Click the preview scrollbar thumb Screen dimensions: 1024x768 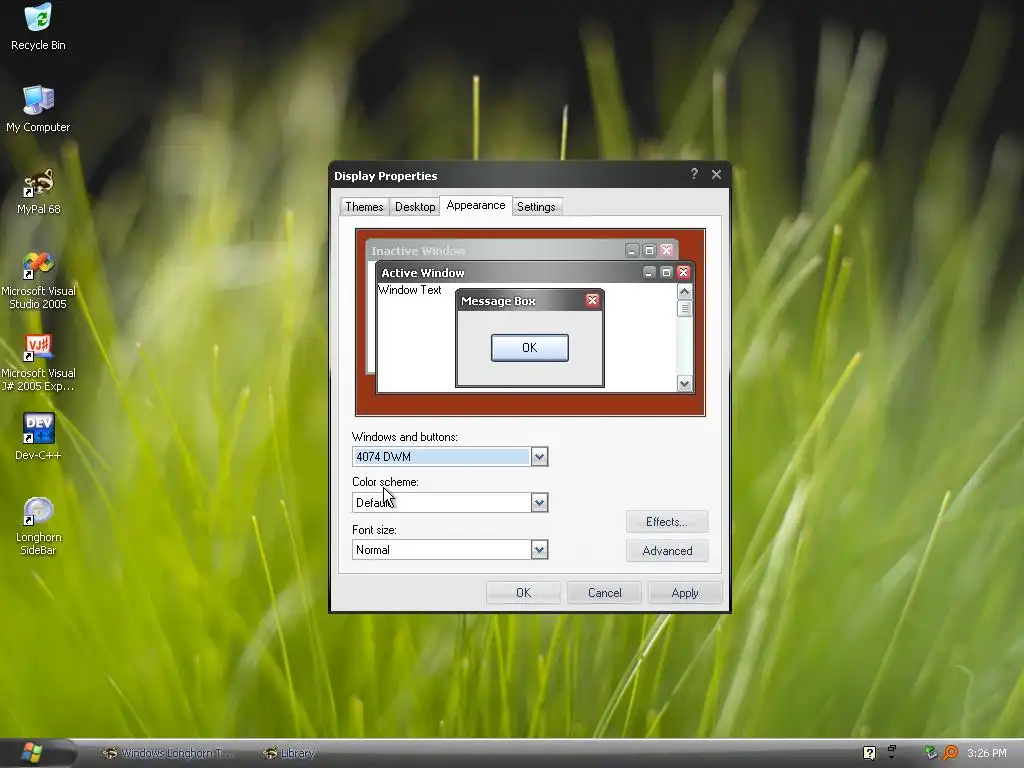click(x=684, y=308)
